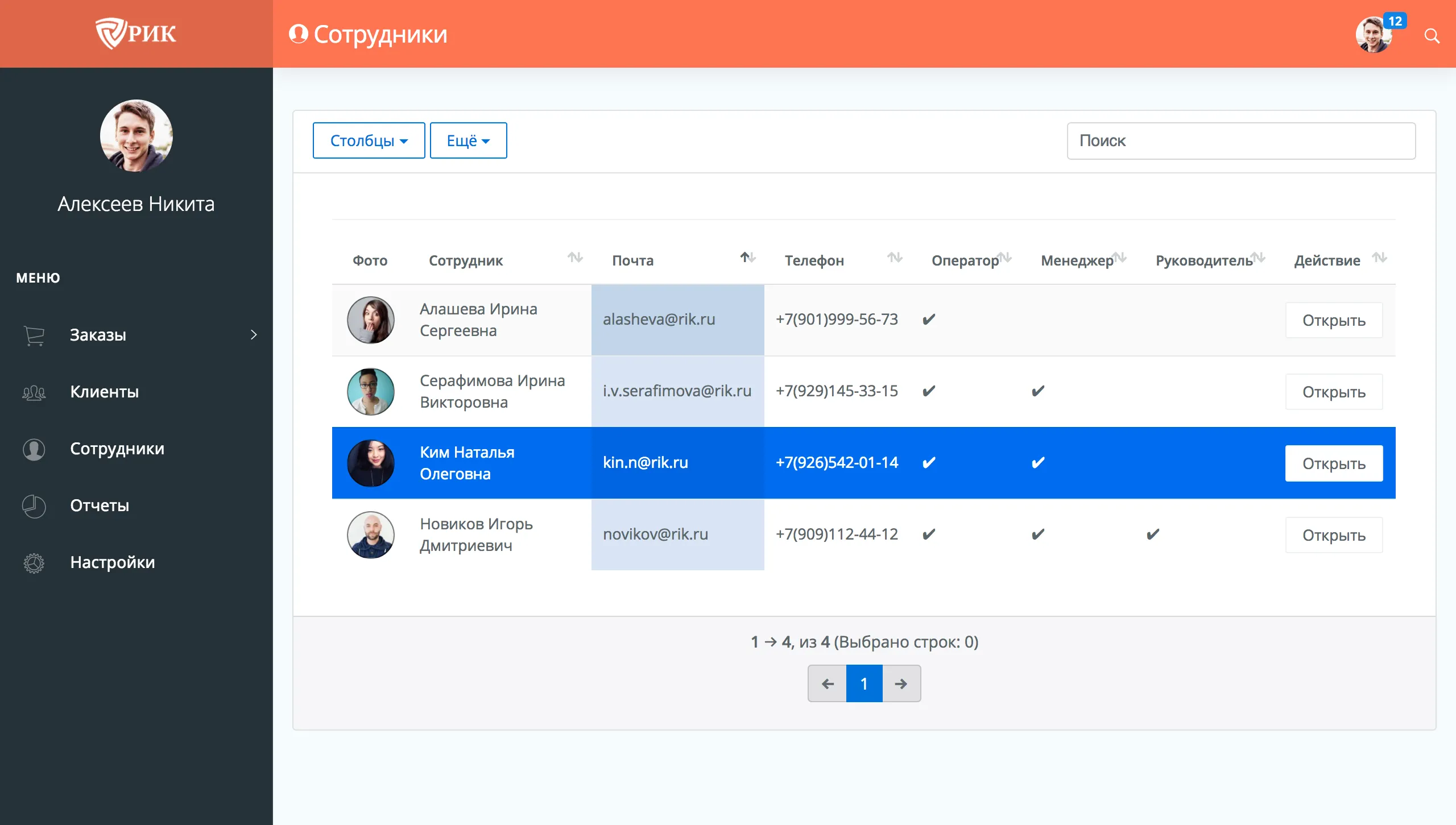Viewport: 1456px width, 825px height.
Task: Expand the Ещё dropdown menu
Action: click(x=468, y=140)
